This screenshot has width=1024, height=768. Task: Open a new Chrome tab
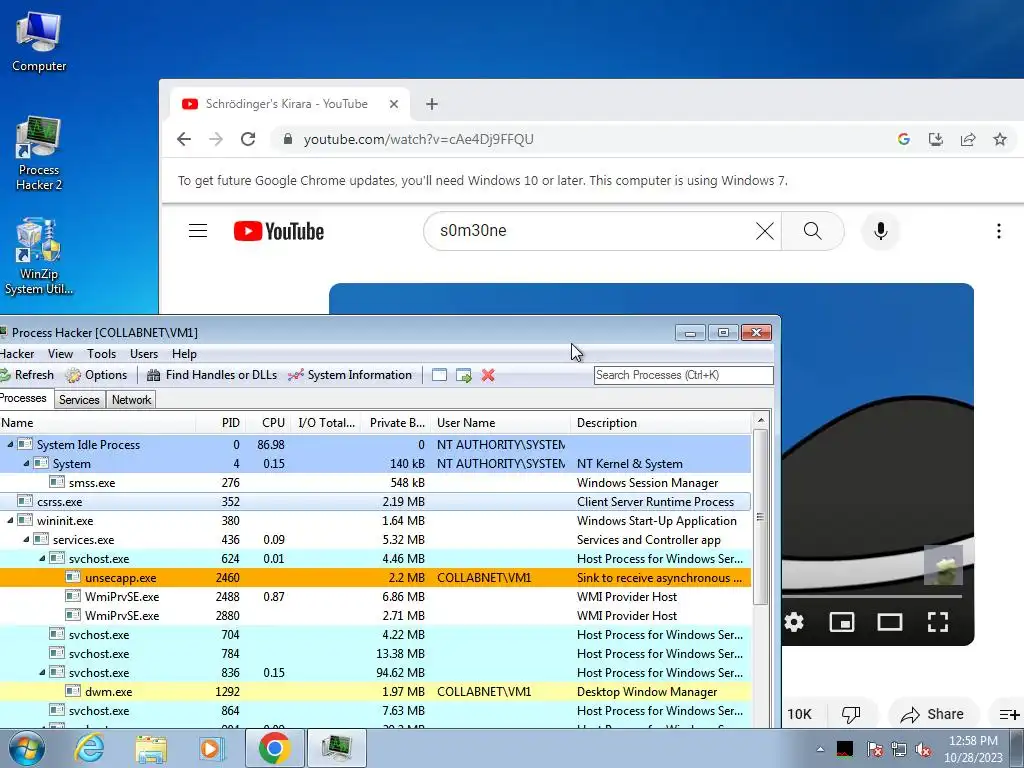(x=432, y=104)
